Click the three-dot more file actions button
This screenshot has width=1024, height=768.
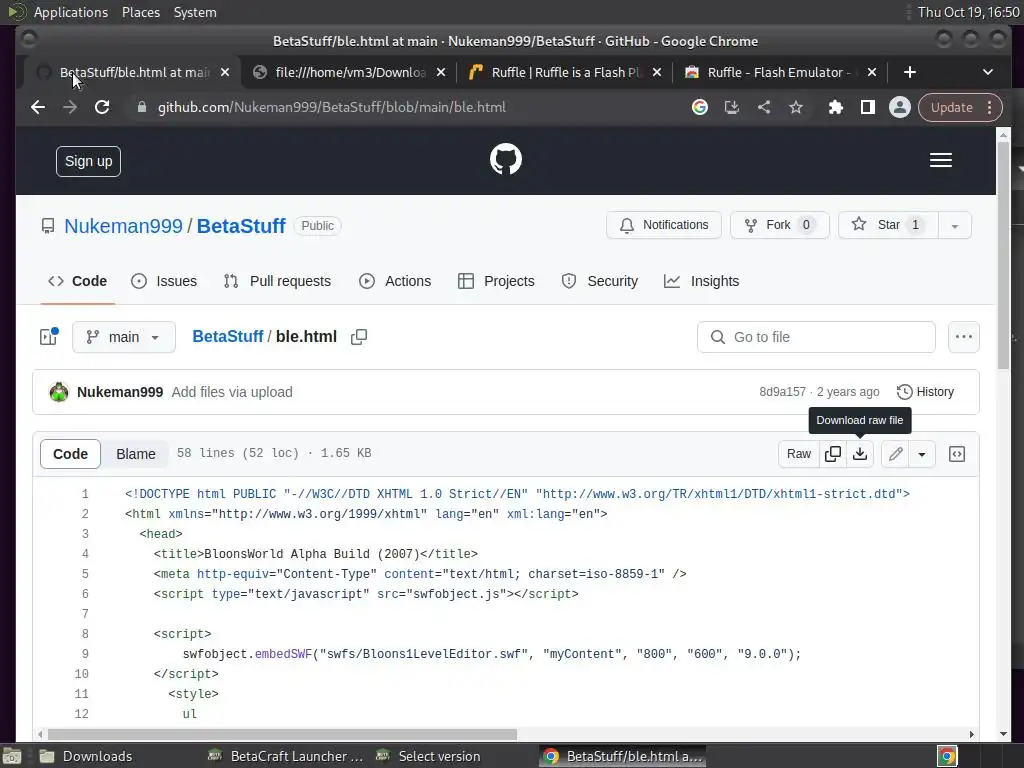(963, 337)
